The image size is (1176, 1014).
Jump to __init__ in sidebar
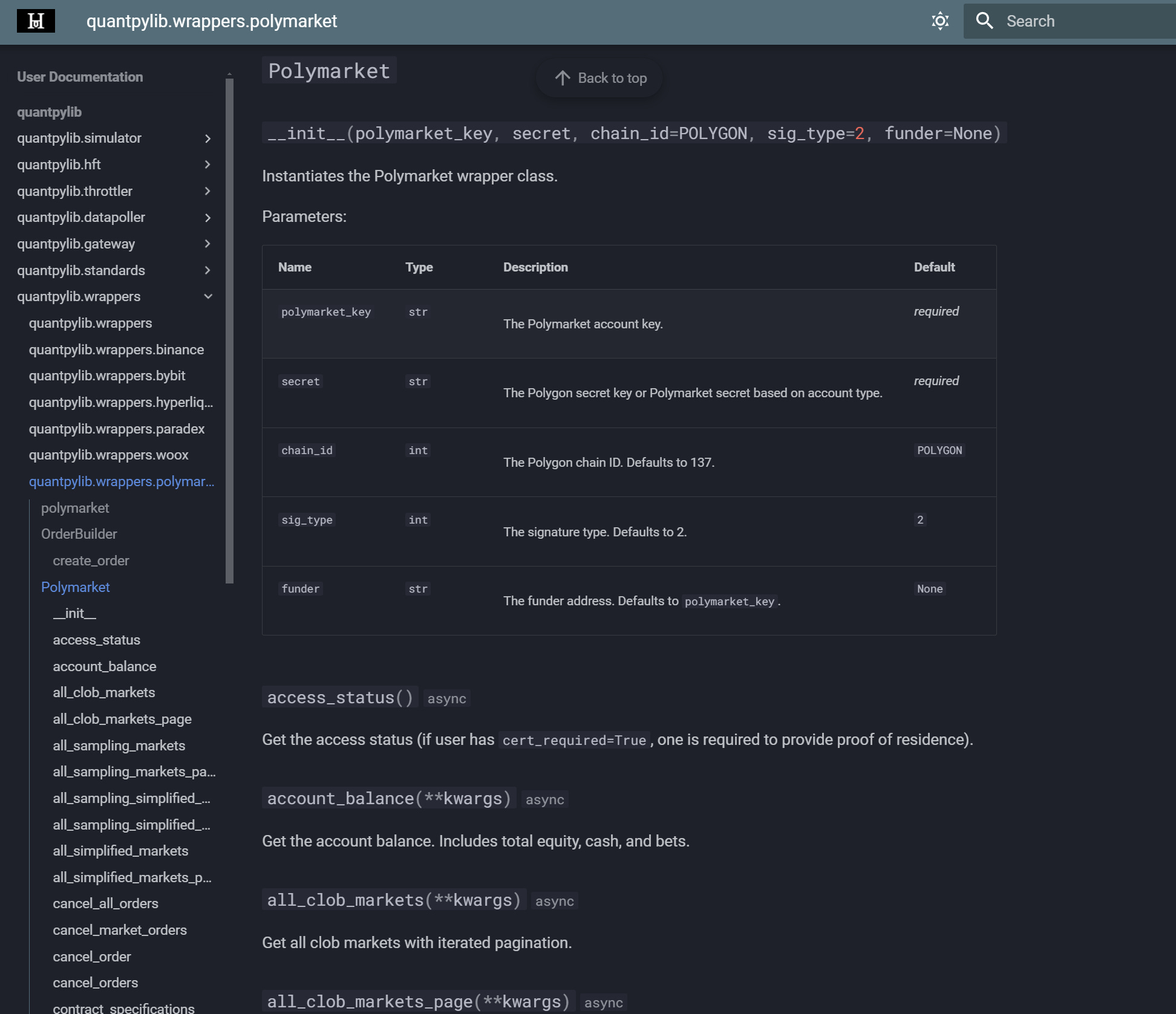(x=74, y=613)
